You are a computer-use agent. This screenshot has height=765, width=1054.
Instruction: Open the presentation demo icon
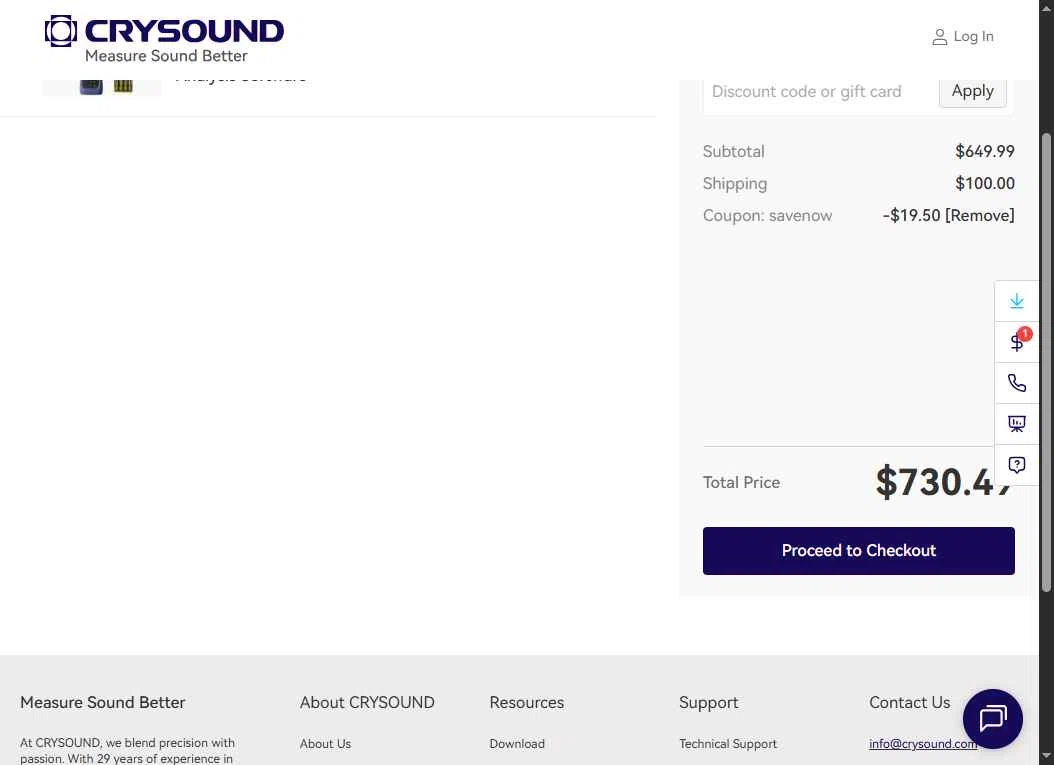pos(1016,424)
